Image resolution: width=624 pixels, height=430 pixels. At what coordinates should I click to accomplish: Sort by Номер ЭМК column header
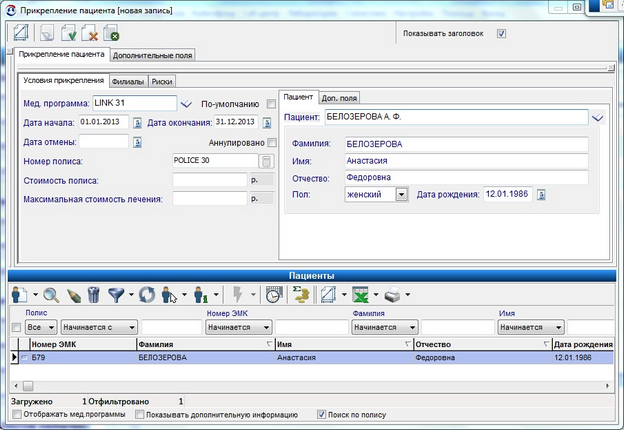[83, 344]
